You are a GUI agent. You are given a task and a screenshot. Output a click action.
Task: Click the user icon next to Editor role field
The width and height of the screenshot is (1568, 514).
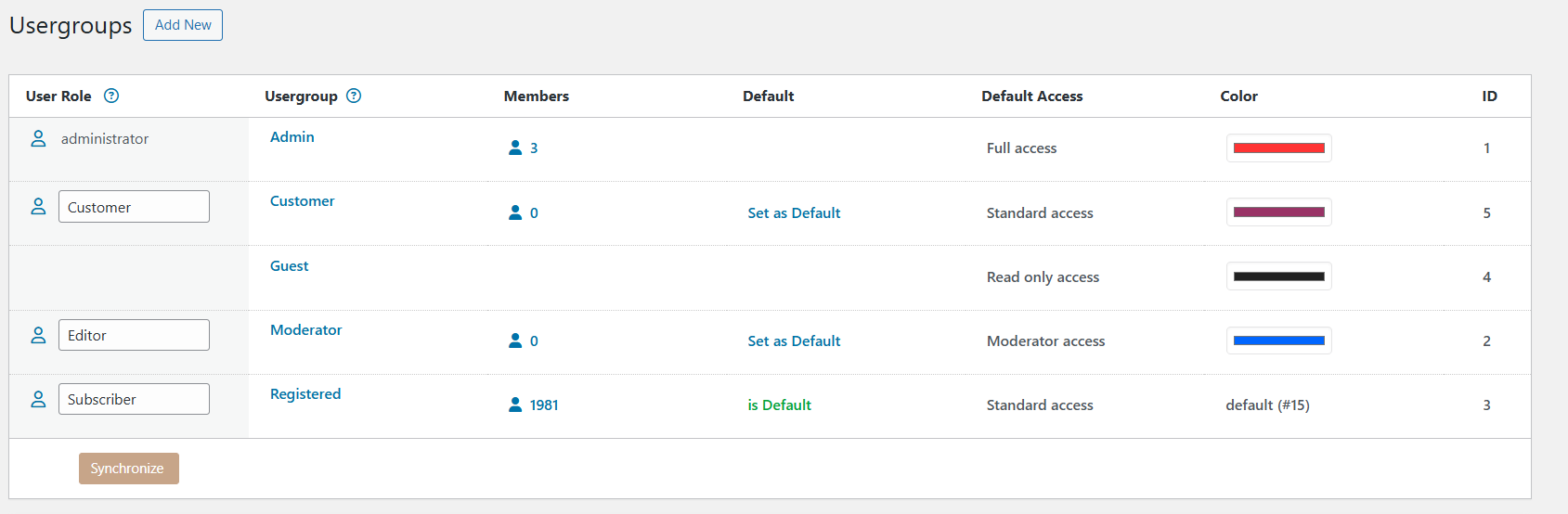[38, 335]
